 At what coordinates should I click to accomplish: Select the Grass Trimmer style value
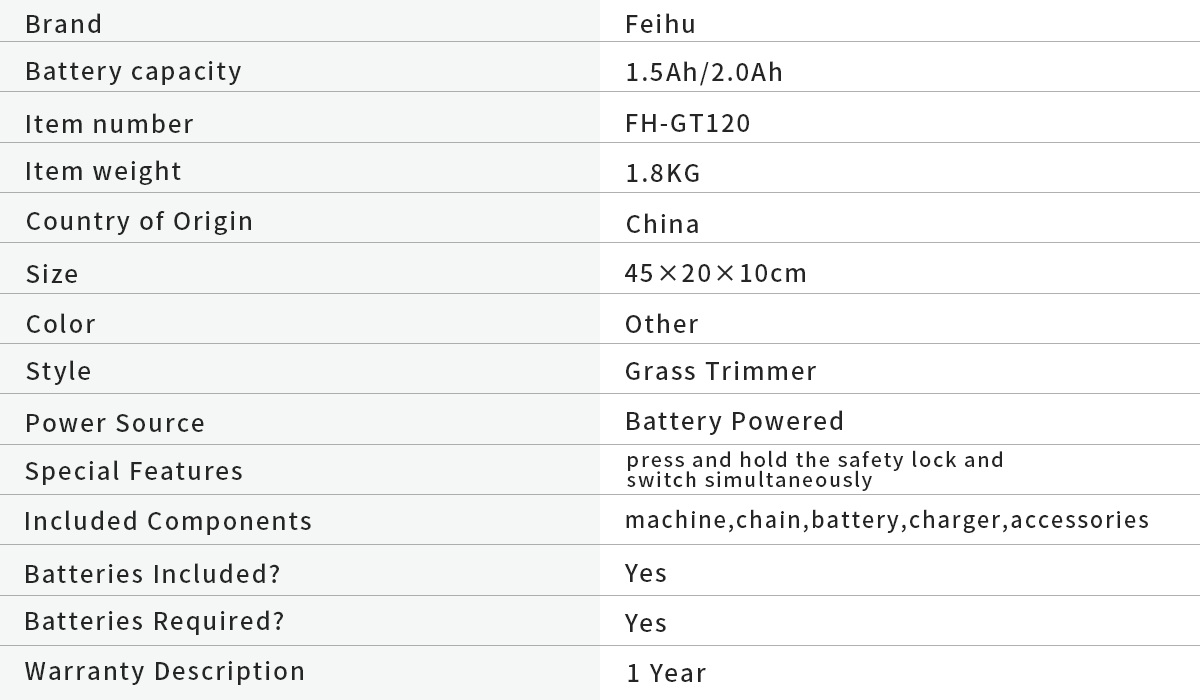(x=720, y=371)
